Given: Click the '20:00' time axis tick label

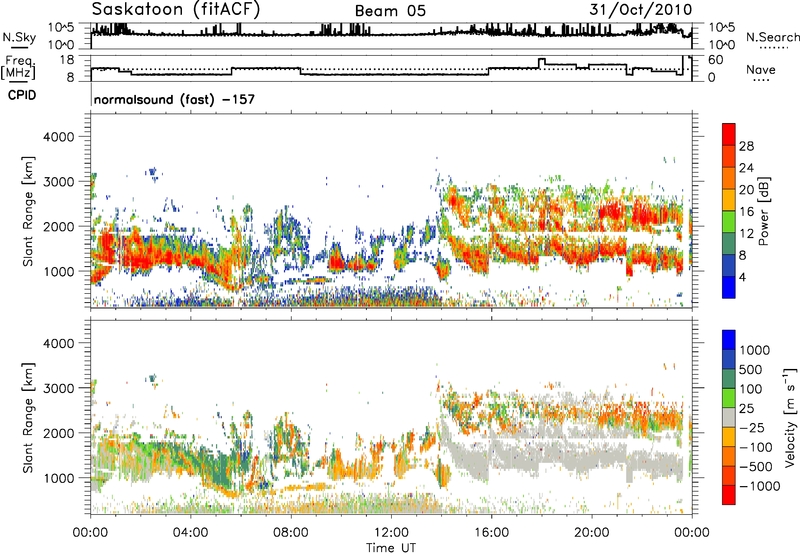Looking at the screenshot, I should tap(591, 533).
